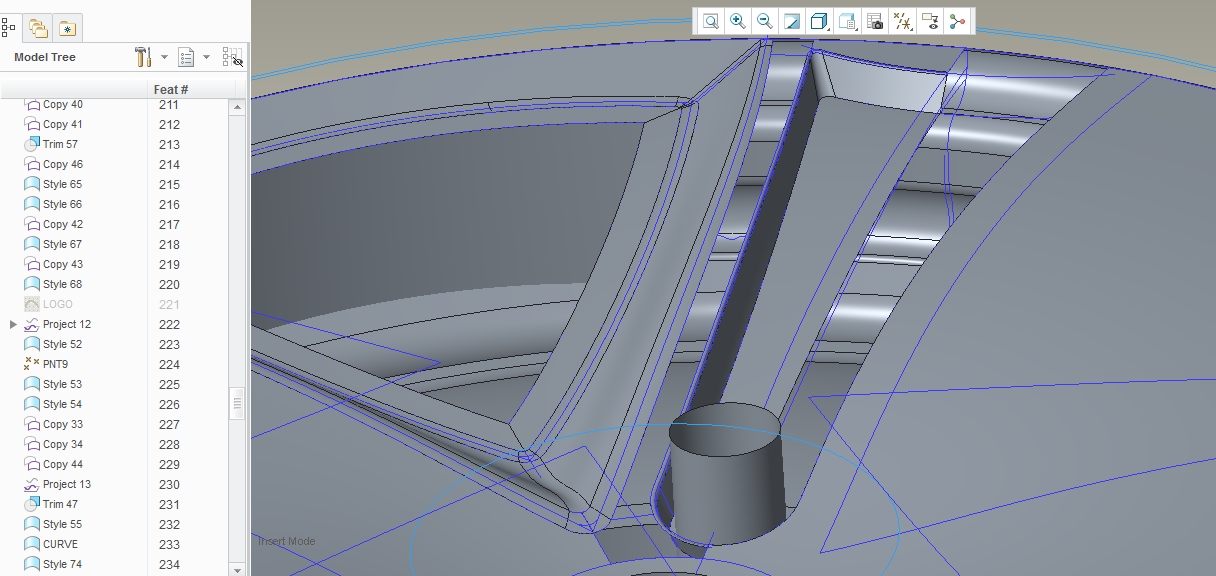Select the Style 66 feature
1216x576 pixels.
[x=62, y=204]
